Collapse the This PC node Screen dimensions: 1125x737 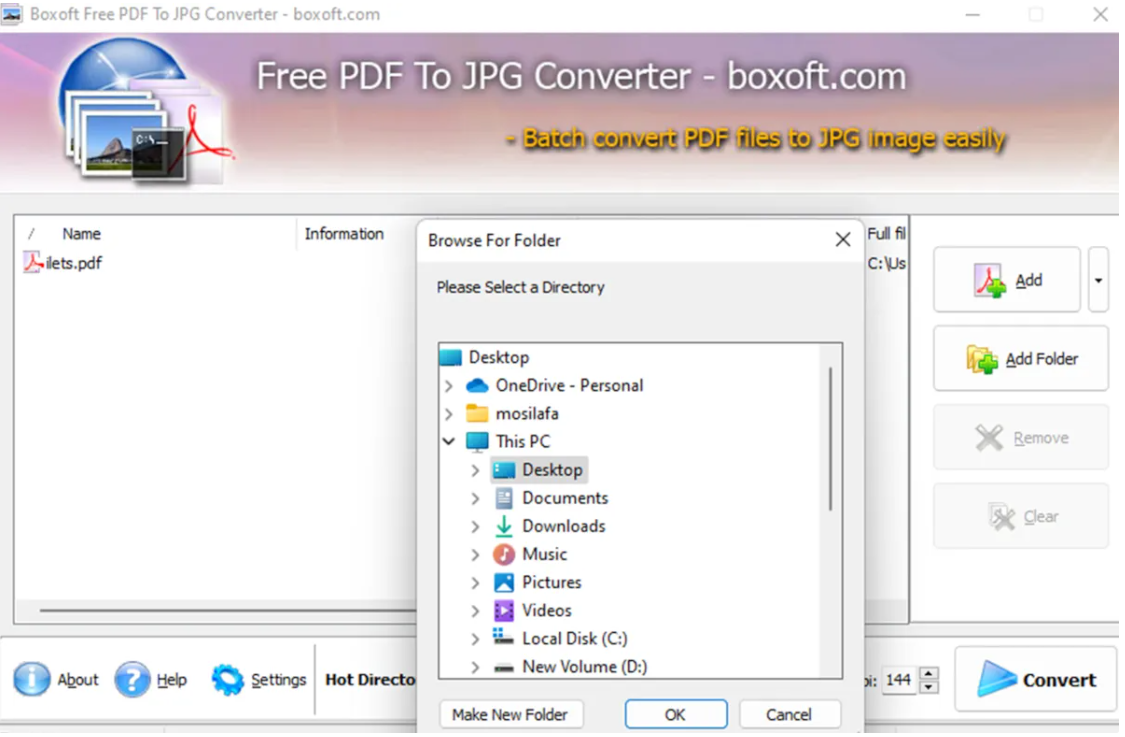(451, 443)
